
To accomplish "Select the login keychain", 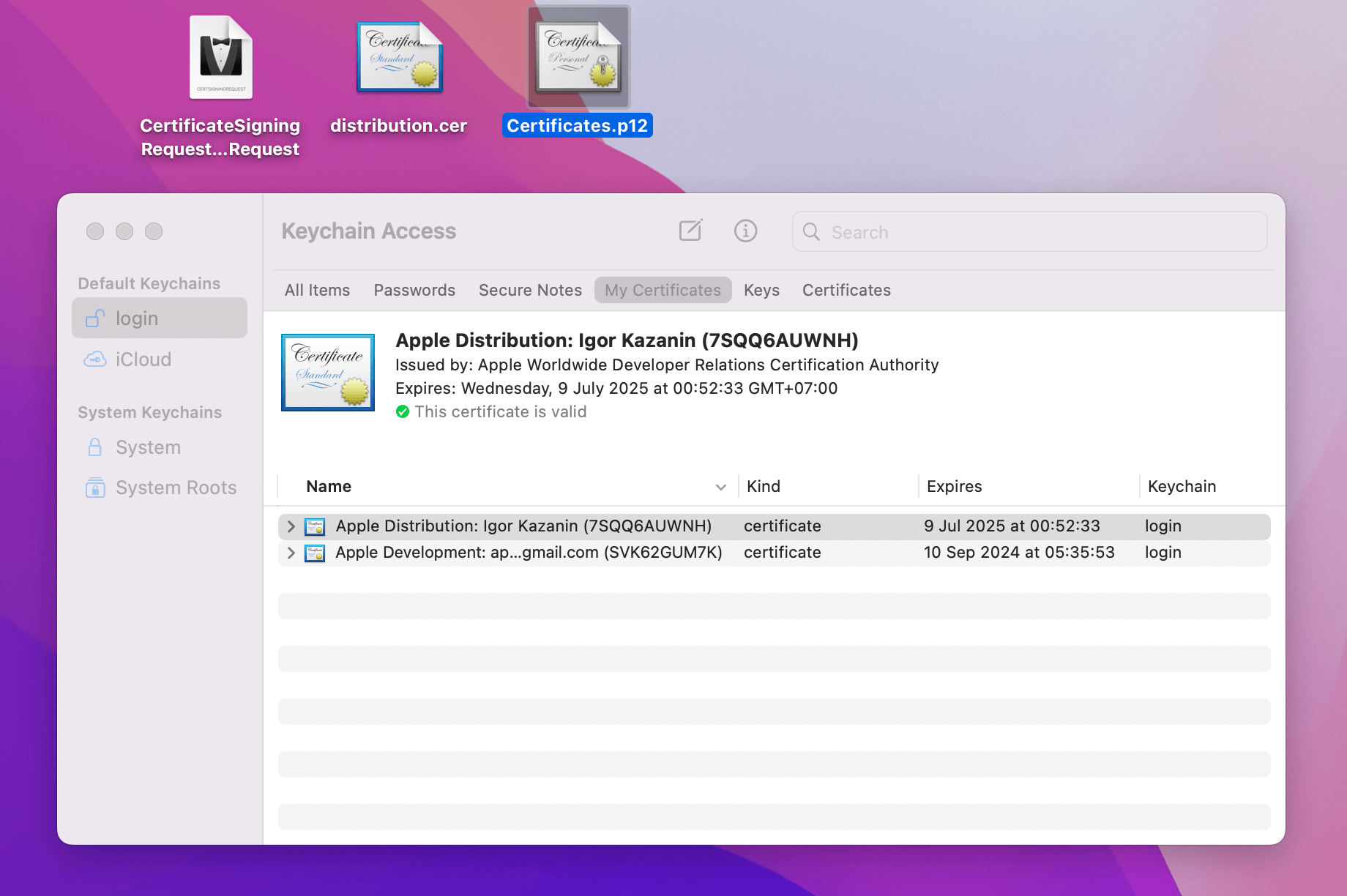I will click(x=160, y=318).
